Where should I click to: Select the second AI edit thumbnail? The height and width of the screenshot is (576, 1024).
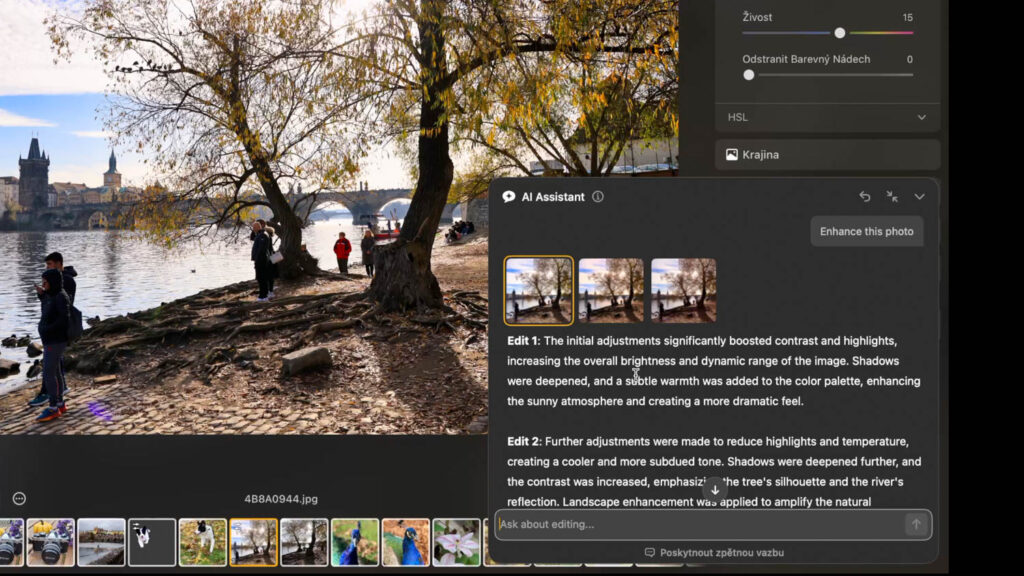pyautogui.click(x=611, y=291)
